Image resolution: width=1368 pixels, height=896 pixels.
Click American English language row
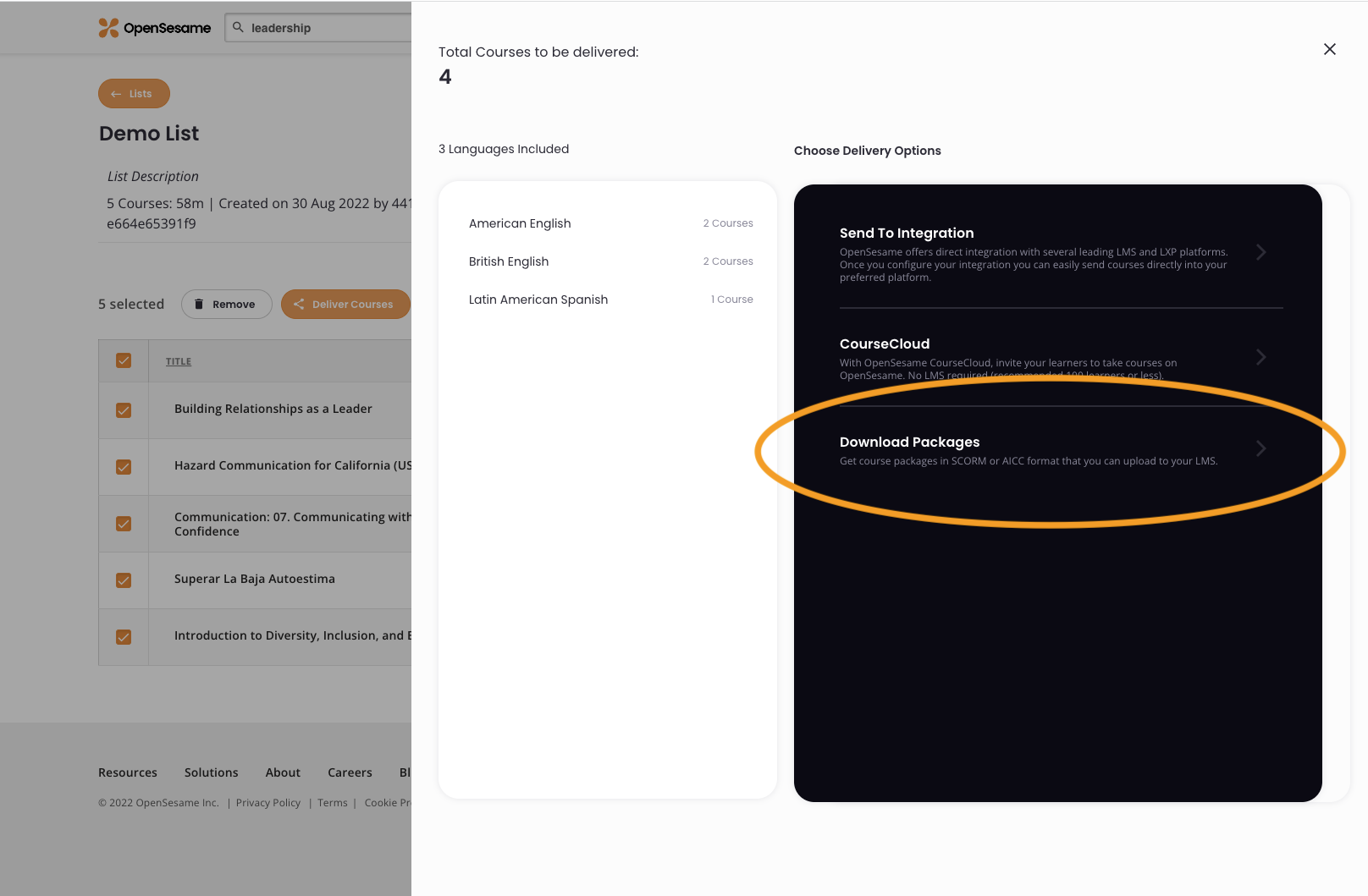pos(610,223)
